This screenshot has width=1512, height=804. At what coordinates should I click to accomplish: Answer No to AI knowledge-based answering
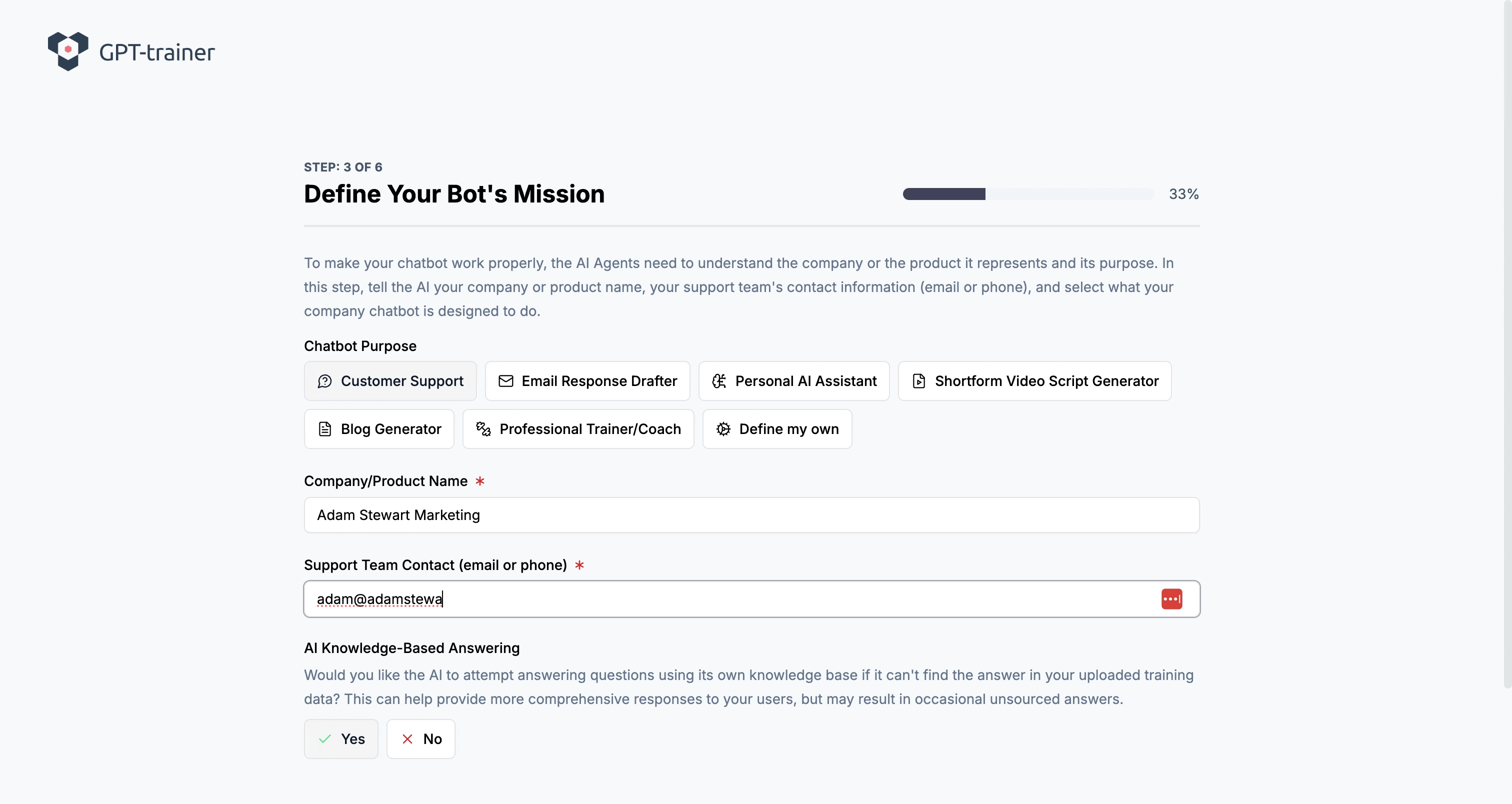click(420, 739)
